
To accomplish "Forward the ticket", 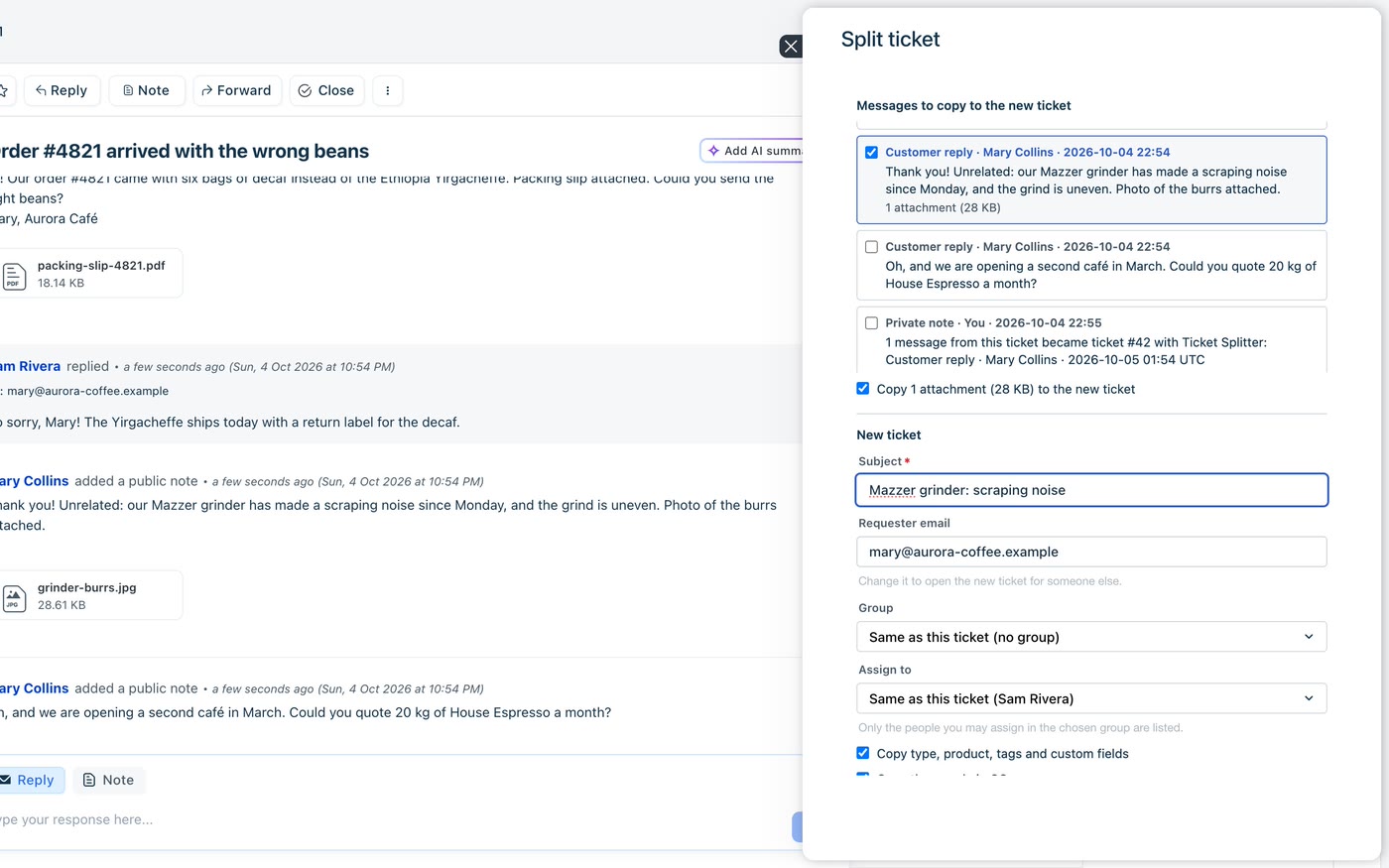I will [x=237, y=90].
